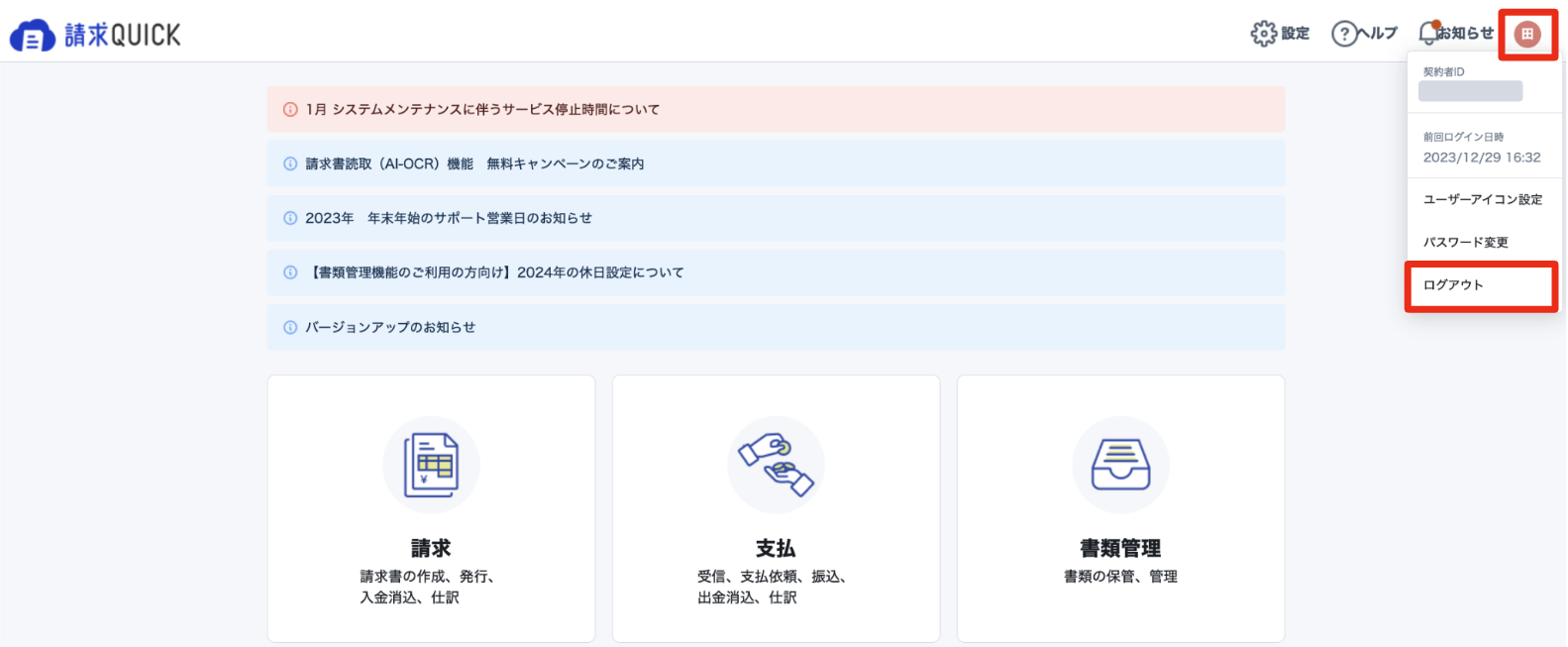The height and width of the screenshot is (647, 1568).
Task: Click the 設定 label in header
Action: (x=1295, y=34)
